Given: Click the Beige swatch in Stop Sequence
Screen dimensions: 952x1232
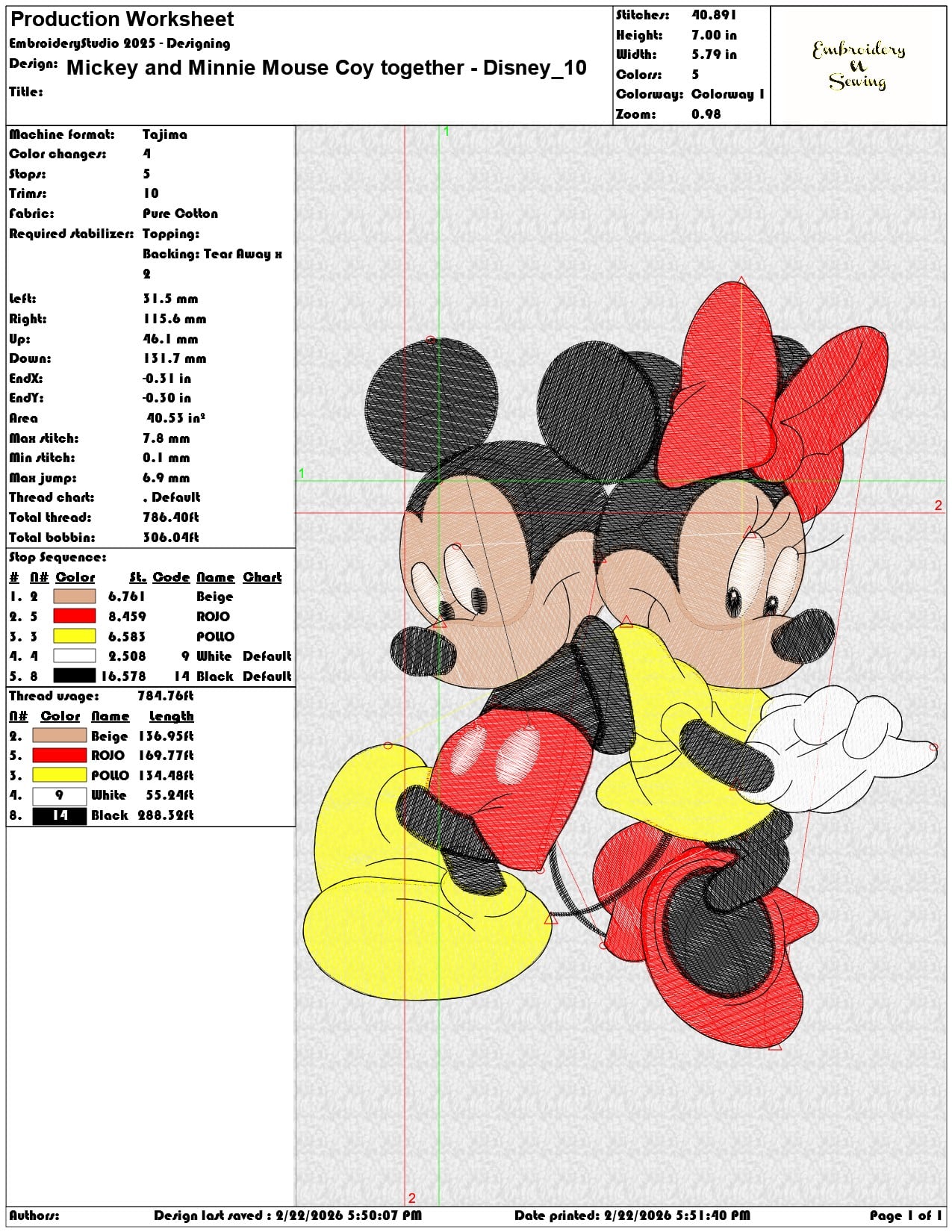Looking at the screenshot, I should [75, 597].
